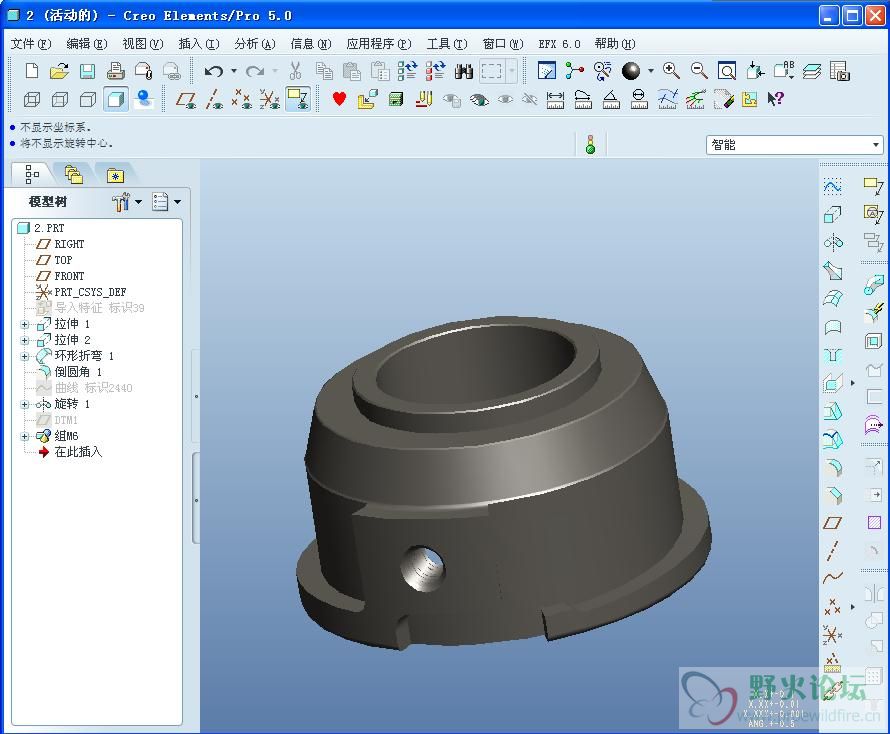Open the 帮助 (Help) menu
The image size is (890, 734).
click(615, 44)
